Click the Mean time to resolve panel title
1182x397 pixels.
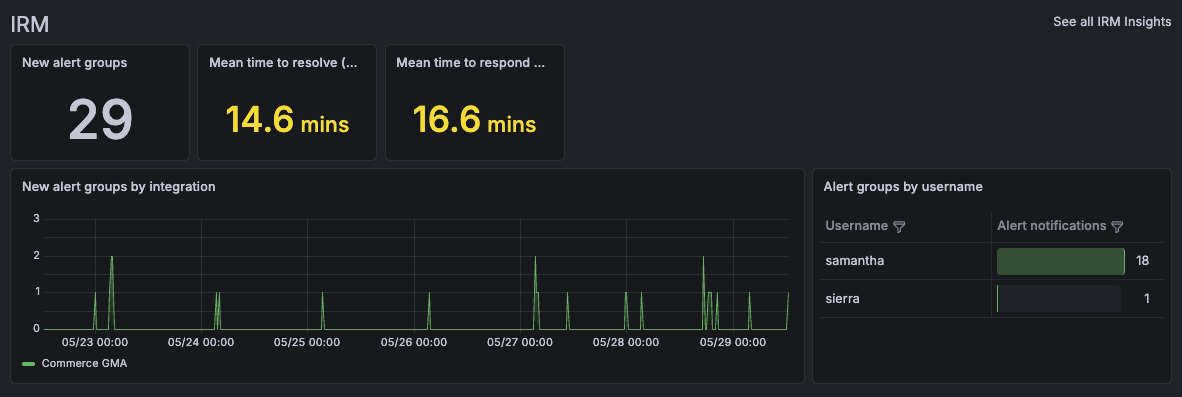coord(283,63)
